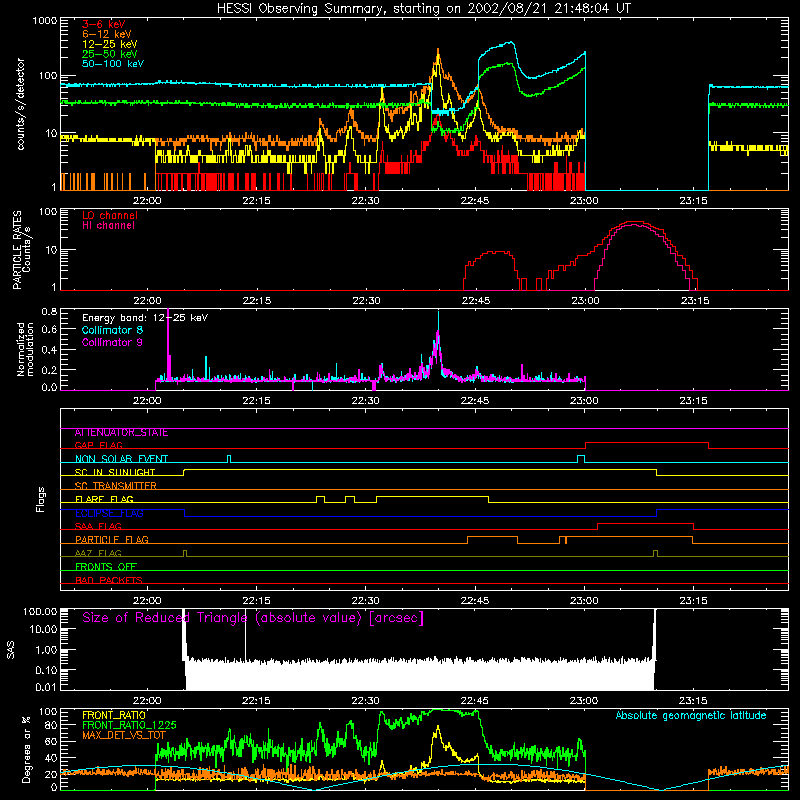Viewport: 800px width, 800px height.
Task: Click "23:15" tick under the count-rate panel
Action: [x=693, y=201]
